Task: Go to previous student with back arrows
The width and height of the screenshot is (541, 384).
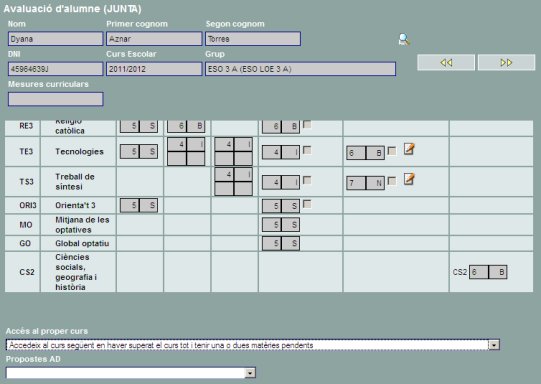Action: pos(446,62)
